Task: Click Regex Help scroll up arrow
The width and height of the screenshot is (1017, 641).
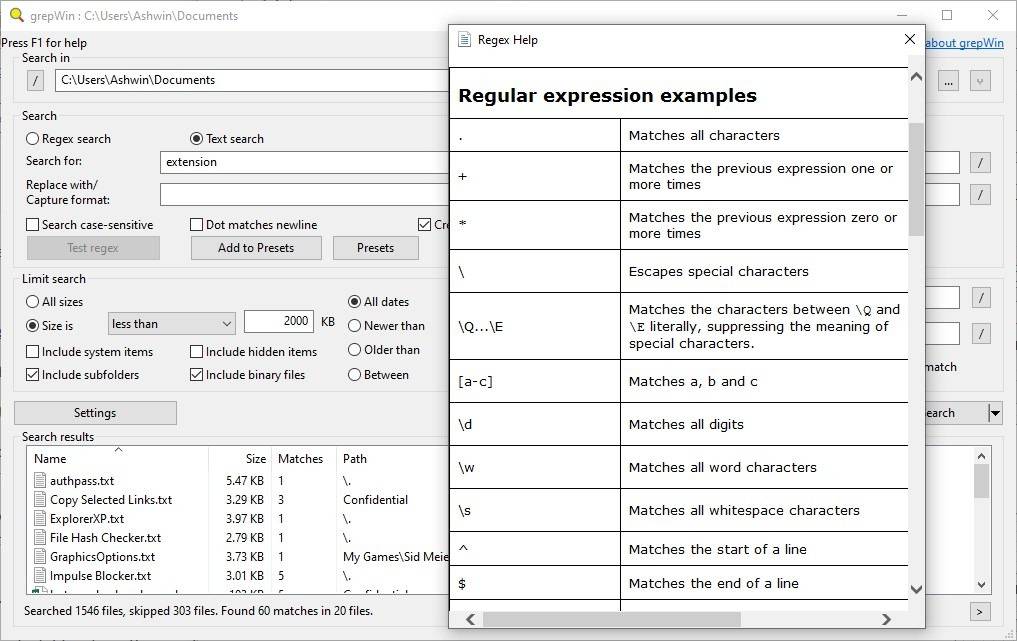Action: 916,77
